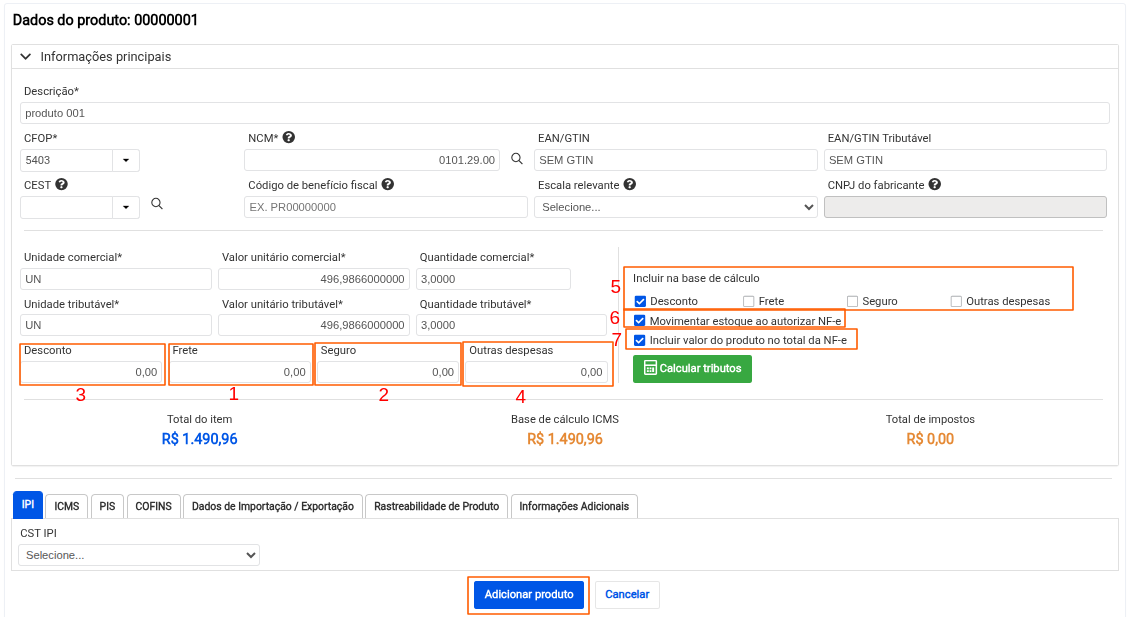Screen dimensions: 1129x617
Task: Expand the Escala relevante select
Action: pos(677,207)
